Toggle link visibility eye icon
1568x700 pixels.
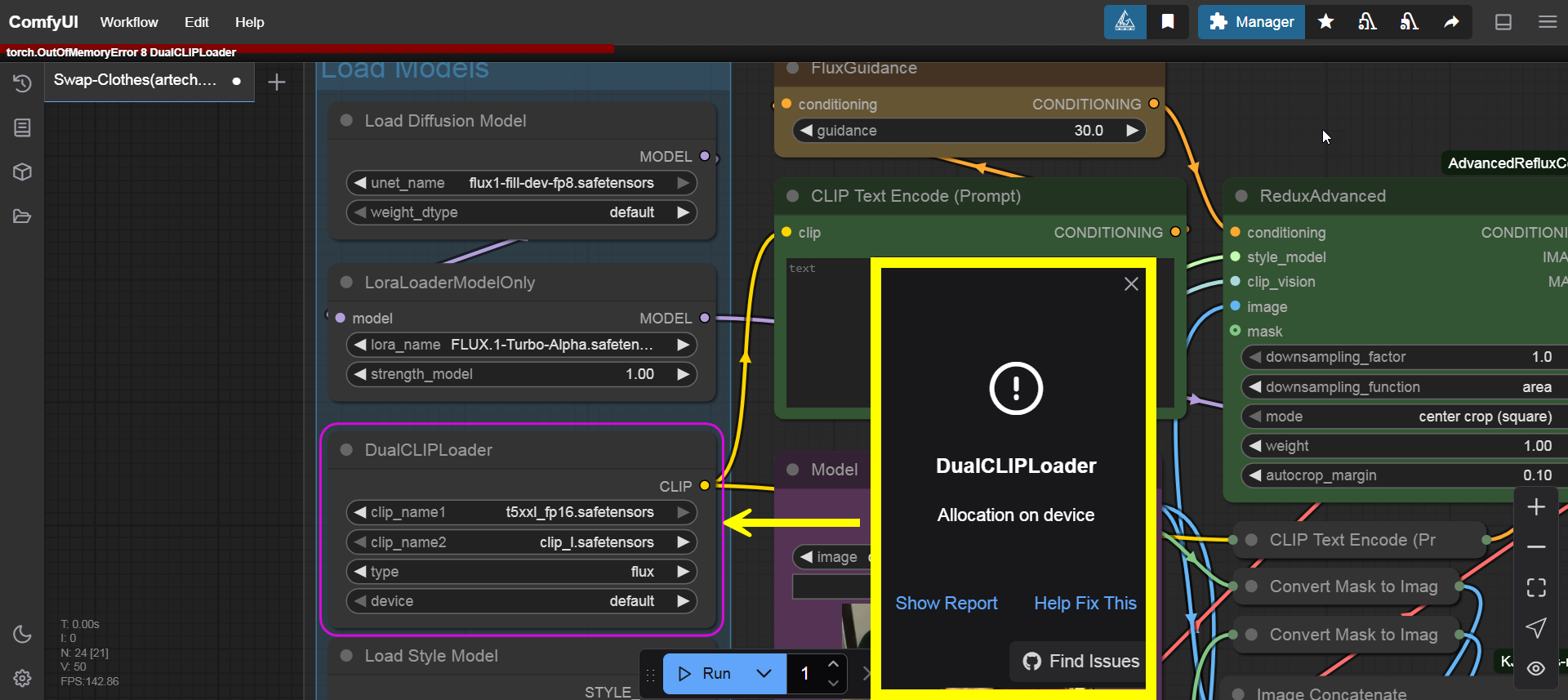click(1536, 669)
